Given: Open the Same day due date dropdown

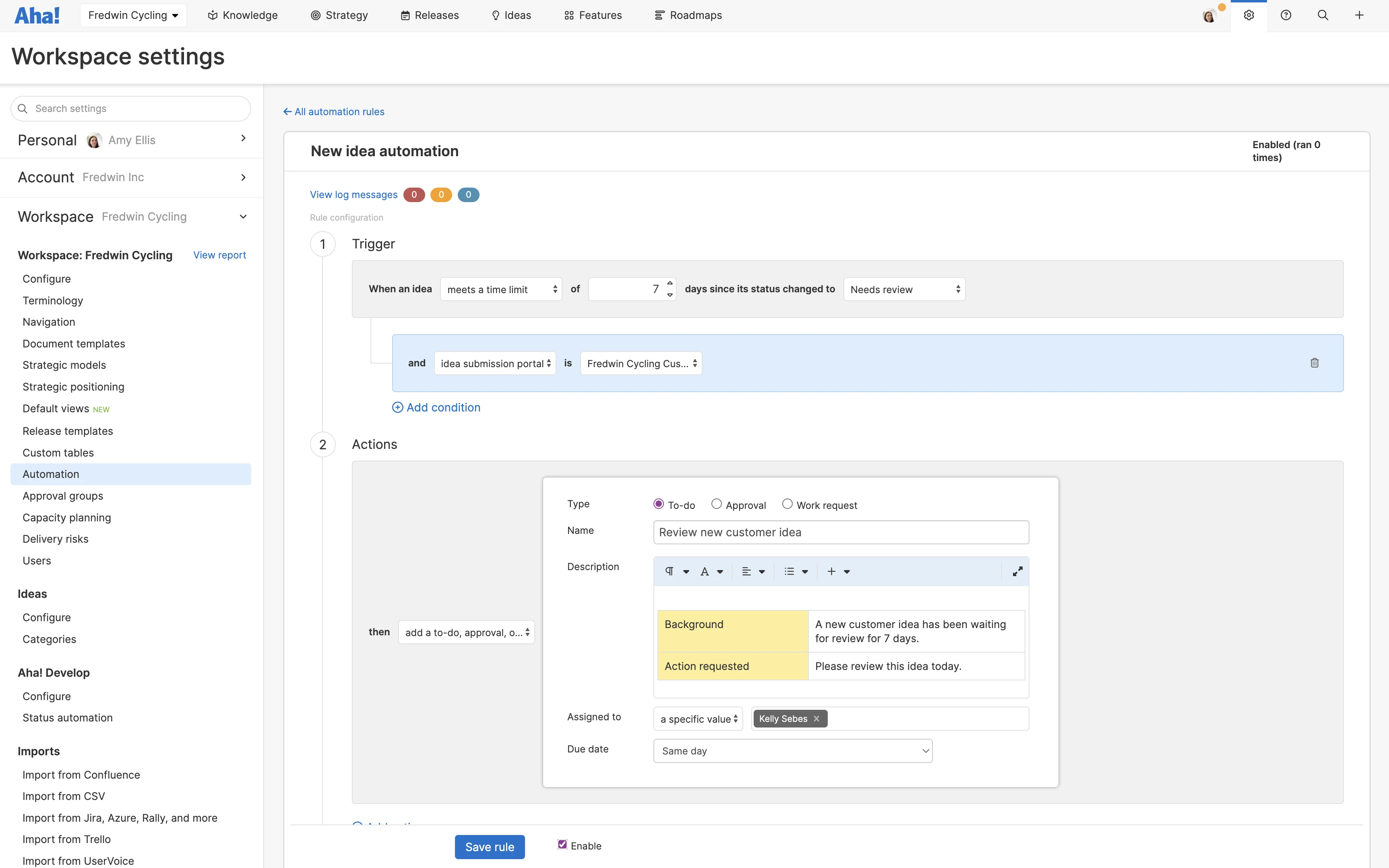Looking at the screenshot, I should (793, 751).
